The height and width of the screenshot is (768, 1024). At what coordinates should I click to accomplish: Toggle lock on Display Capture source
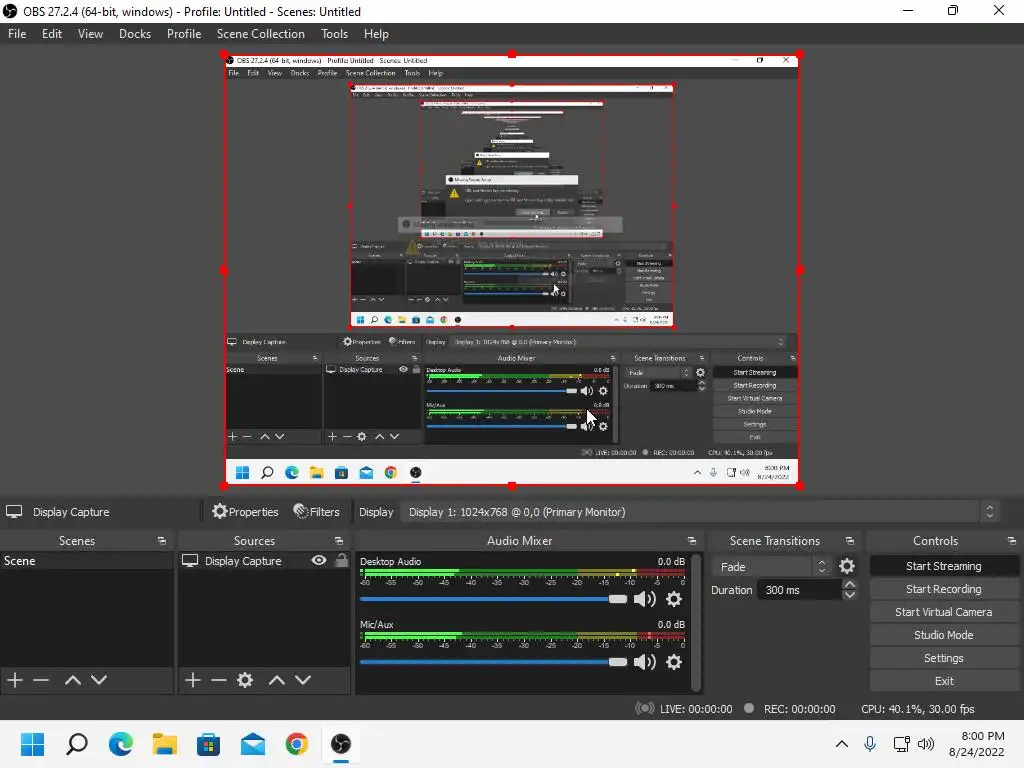coord(342,560)
